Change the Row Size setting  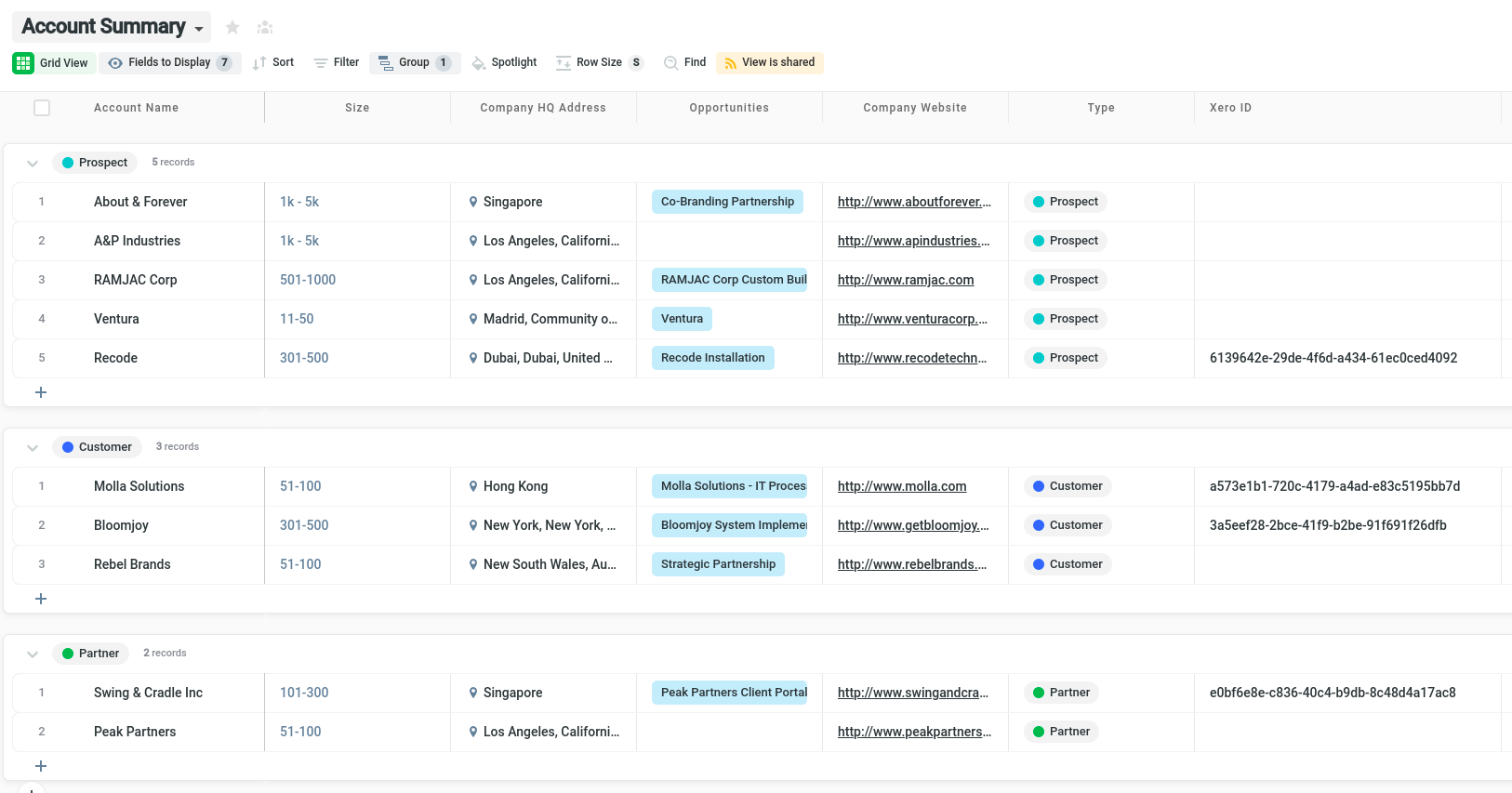pos(599,62)
